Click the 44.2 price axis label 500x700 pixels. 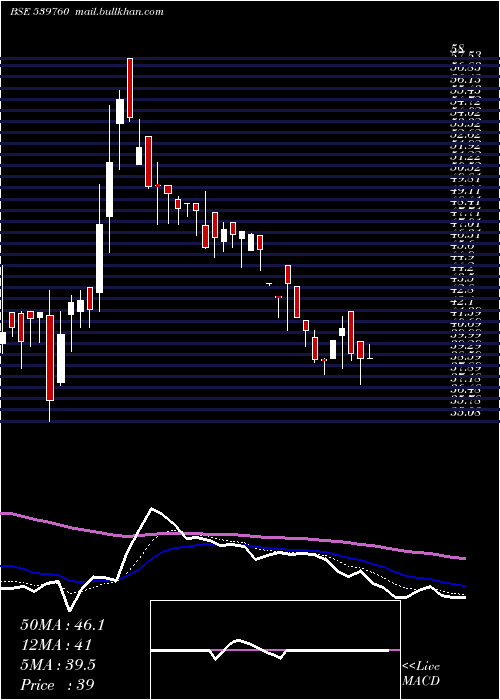[465, 269]
